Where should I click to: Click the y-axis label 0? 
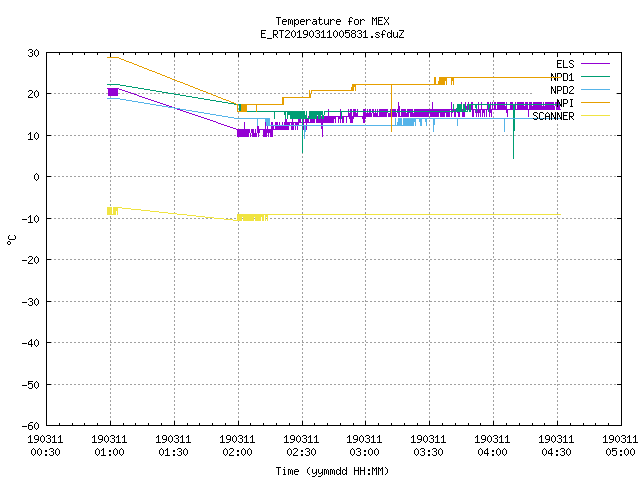pos(37,177)
